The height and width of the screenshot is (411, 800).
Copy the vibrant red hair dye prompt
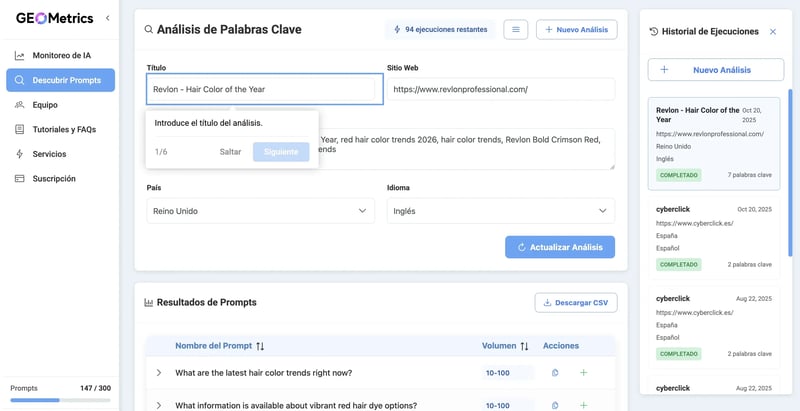(x=555, y=405)
